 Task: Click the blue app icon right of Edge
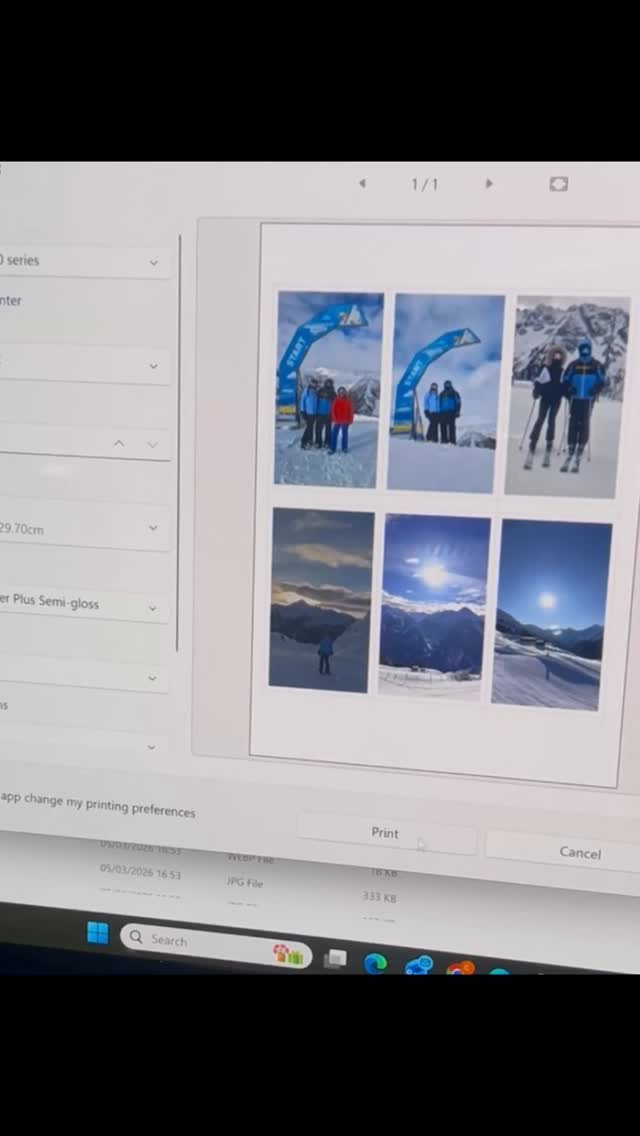[419, 966]
